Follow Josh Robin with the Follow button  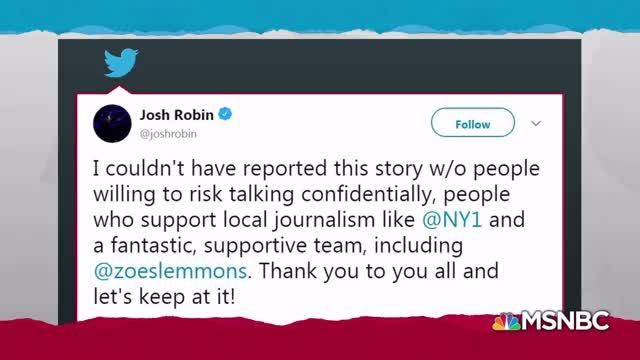[473, 122]
